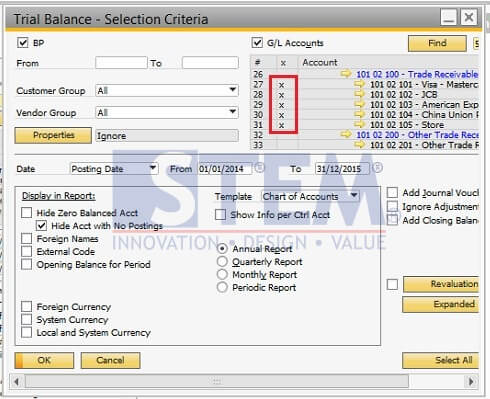
Task: Click the BP To input field
Action: tap(210, 63)
